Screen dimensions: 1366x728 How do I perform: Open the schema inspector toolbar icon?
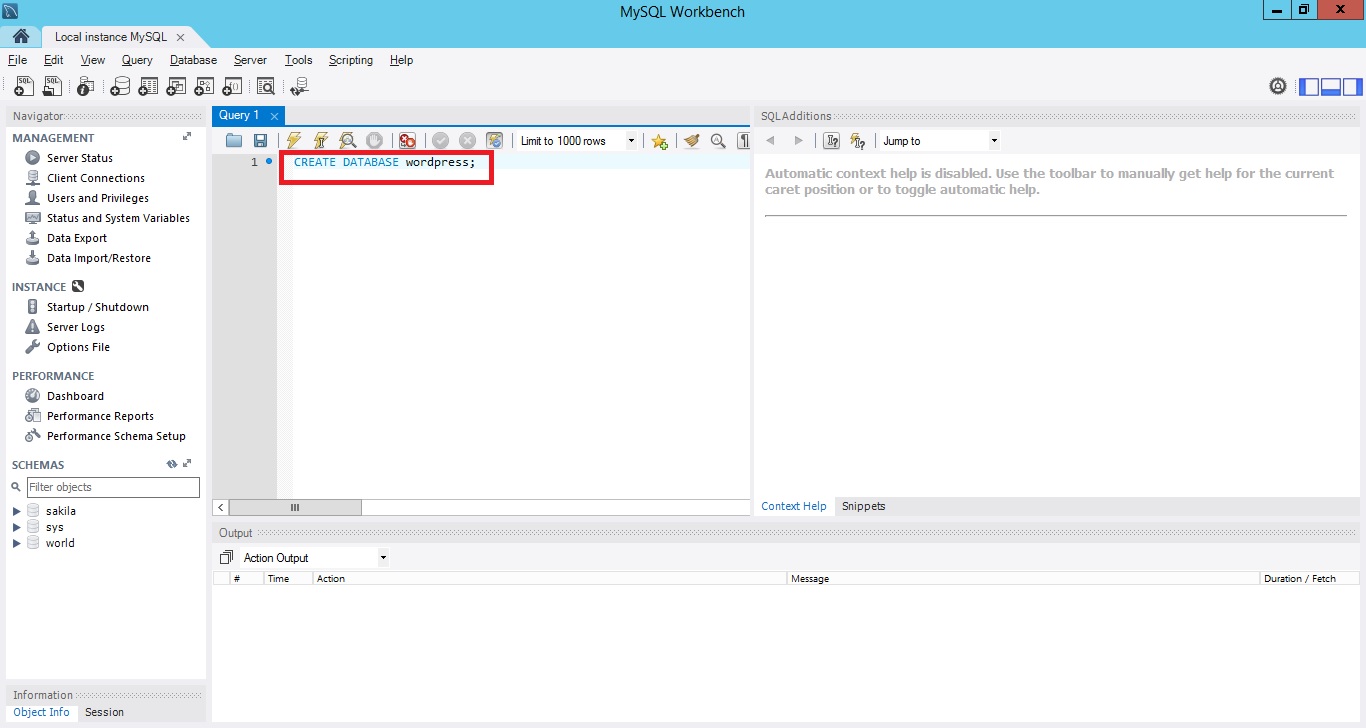pyautogui.click(x=86, y=87)
